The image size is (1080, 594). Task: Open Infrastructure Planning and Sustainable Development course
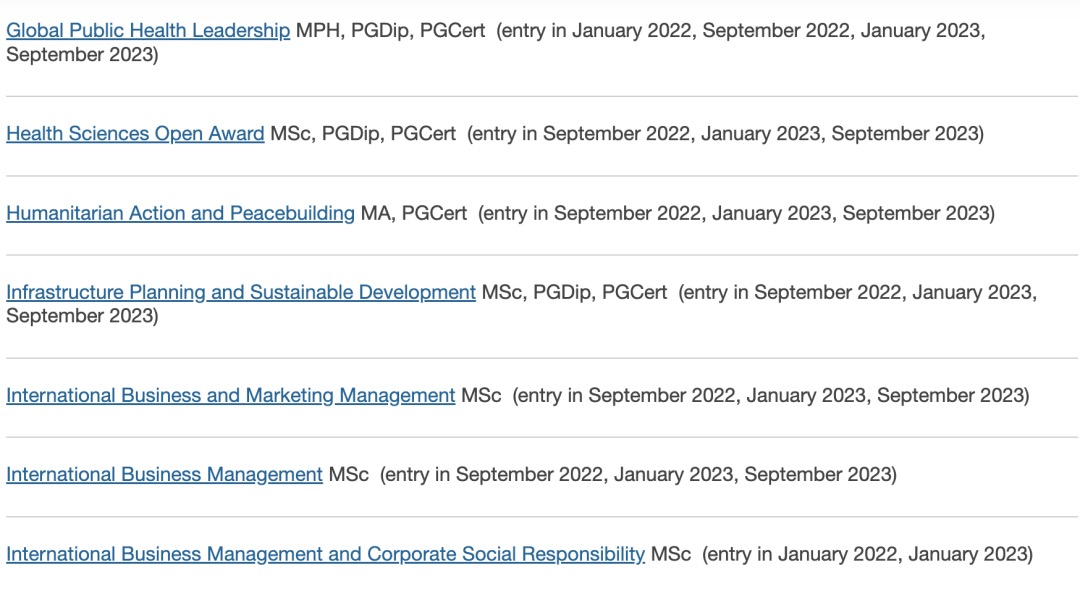[241, 292]
